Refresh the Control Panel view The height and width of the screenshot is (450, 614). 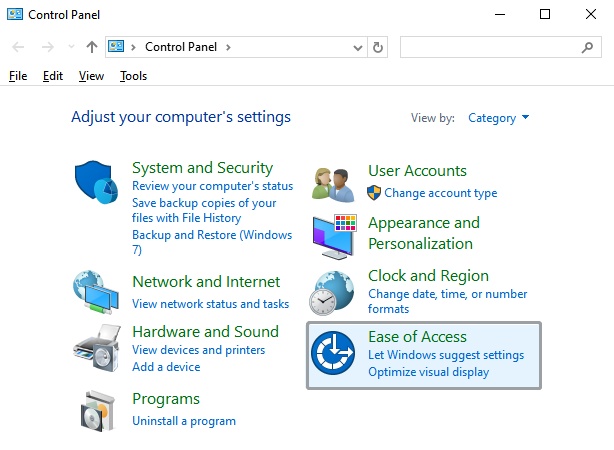point(377,47)
